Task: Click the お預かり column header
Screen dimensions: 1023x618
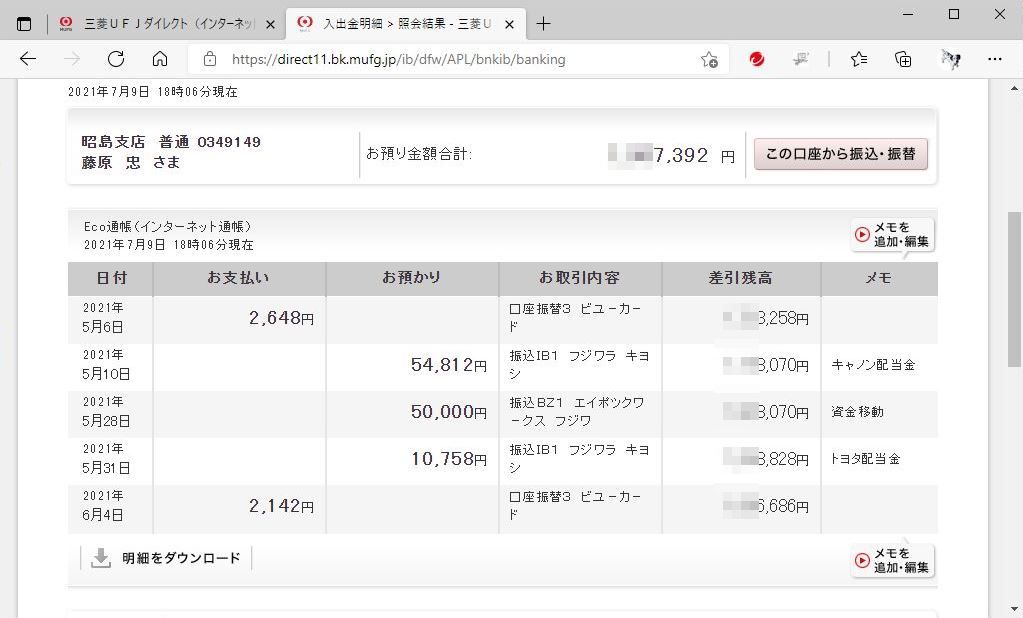Action: pos(412,279)
